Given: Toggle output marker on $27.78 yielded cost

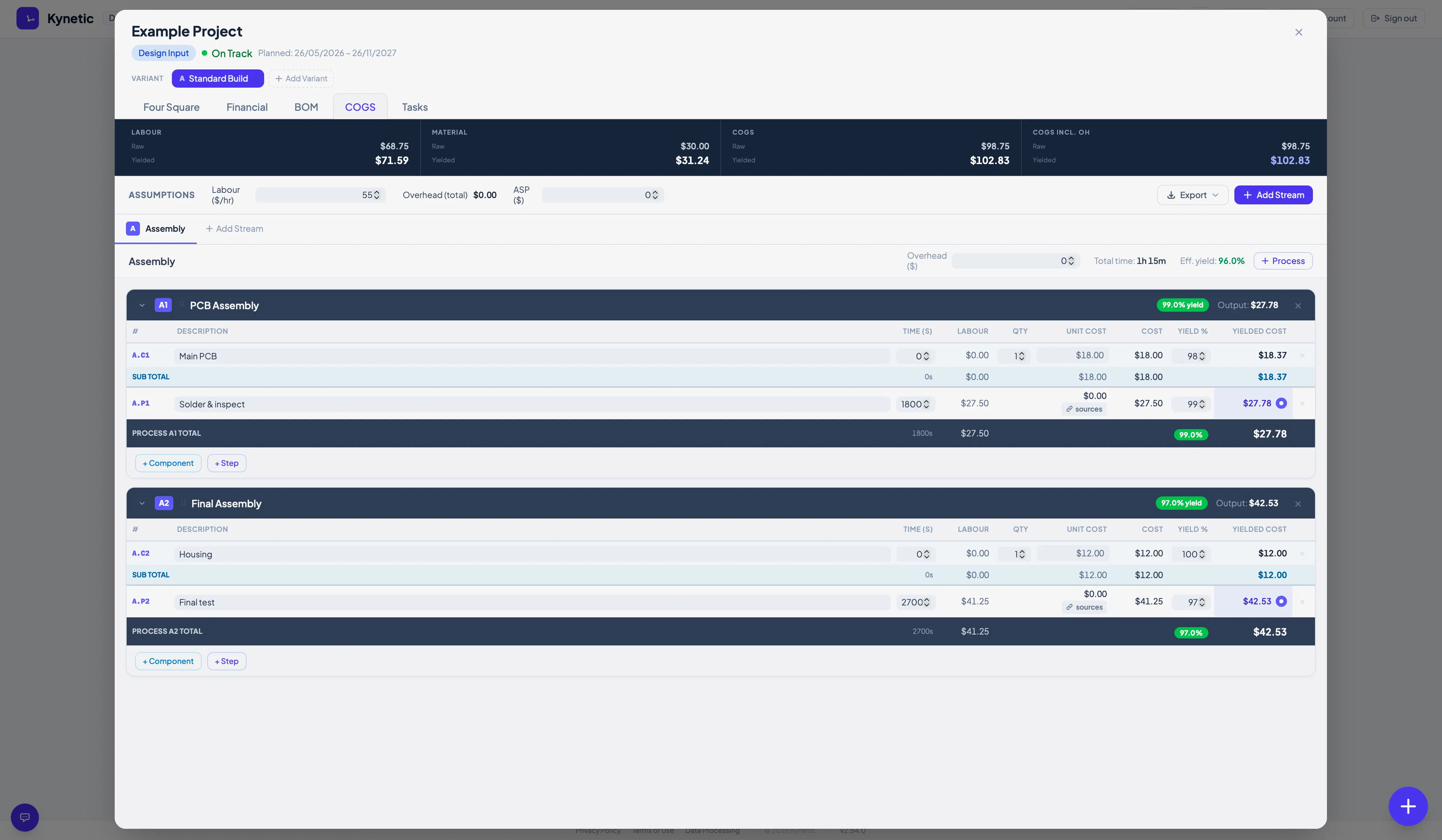Looking at the screenshot, I should 1281,403.
